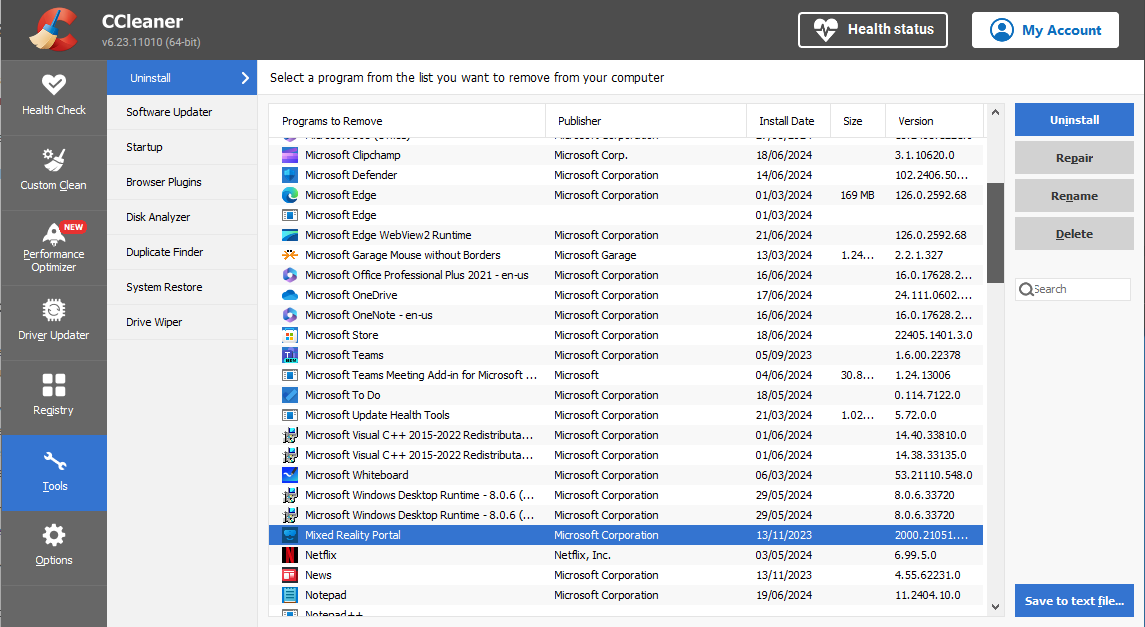Open the System Restore tool
This screenshot has height=627, width=1145.
point(182,288)
